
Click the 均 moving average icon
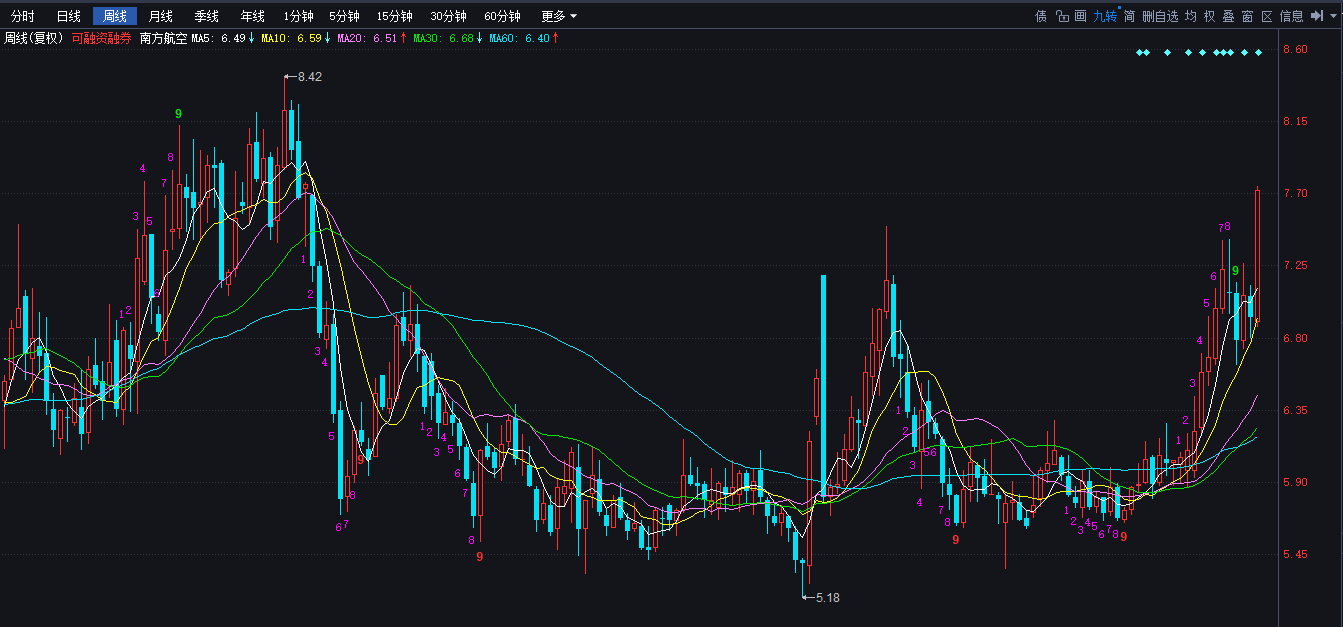[x=1190, y=16]
